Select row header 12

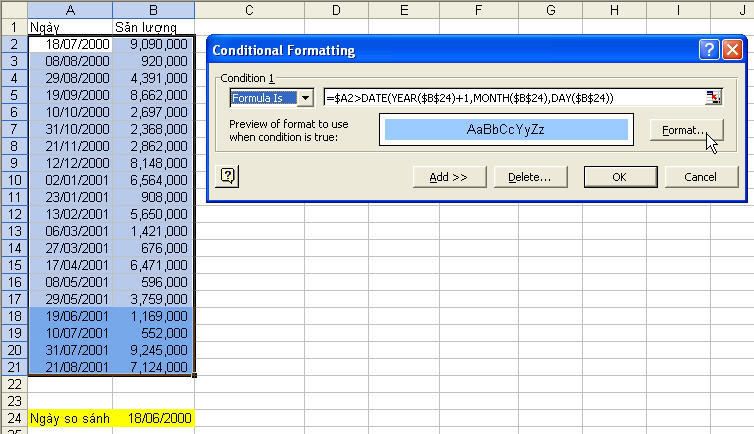pyautogui.click(x=14, y=214)
